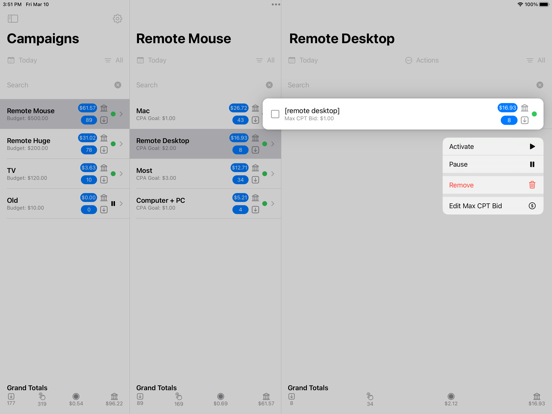The image size is (552, 414).
Task: Click the bank icon on the Remote Huge row
Action: 104,138
